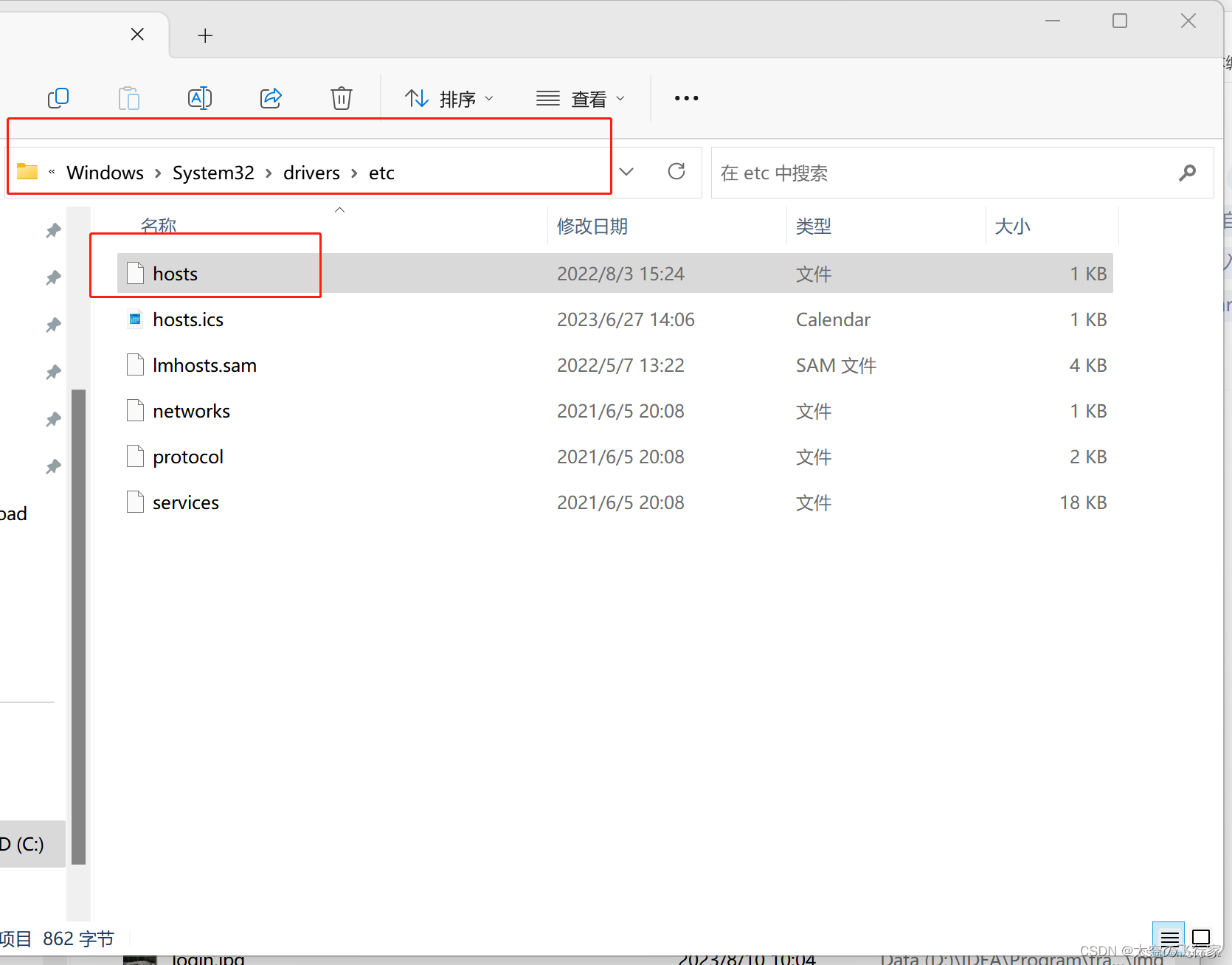Click the hosts.ics calendar file icon
The width and height of the screenshot is (1232, 965).
coord(135,319)
